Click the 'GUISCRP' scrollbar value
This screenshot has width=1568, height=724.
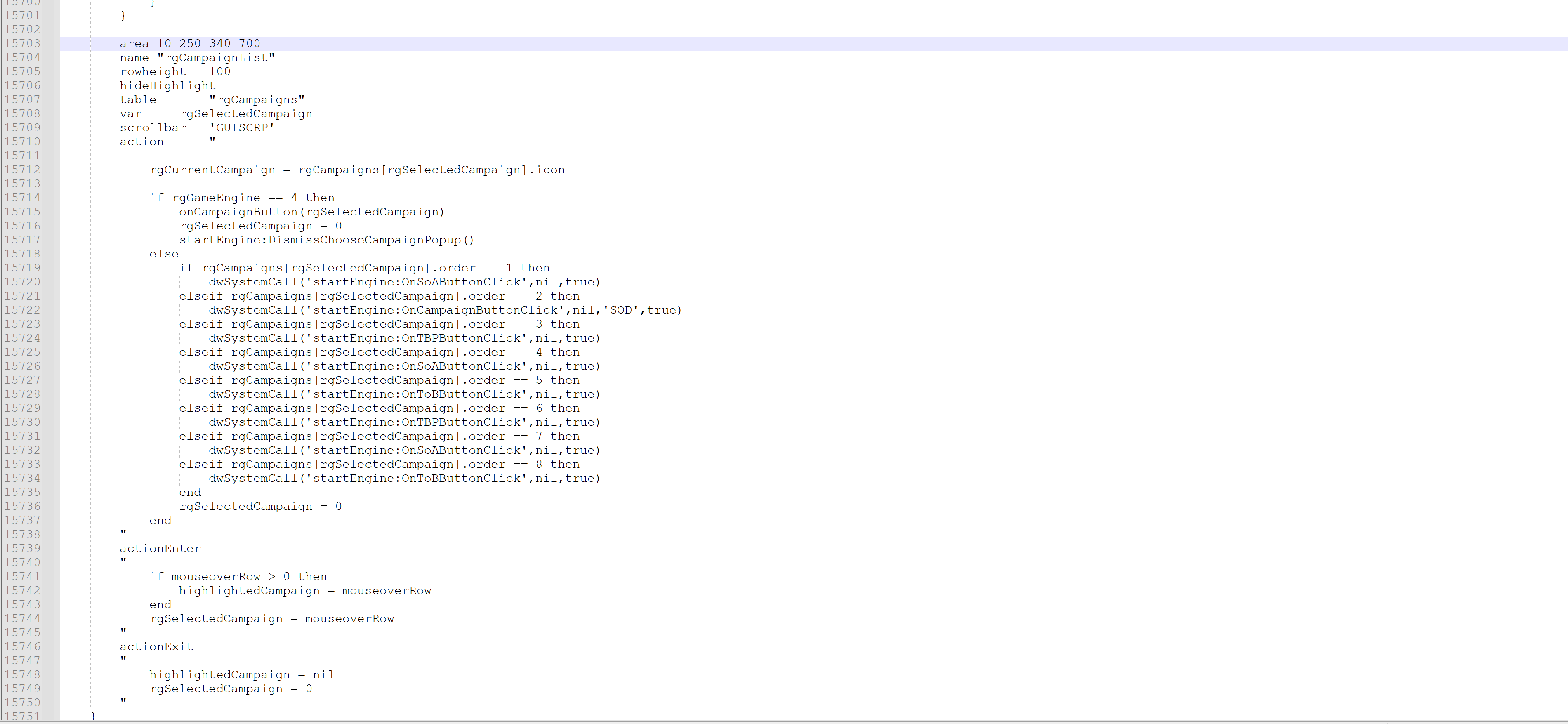242,127
